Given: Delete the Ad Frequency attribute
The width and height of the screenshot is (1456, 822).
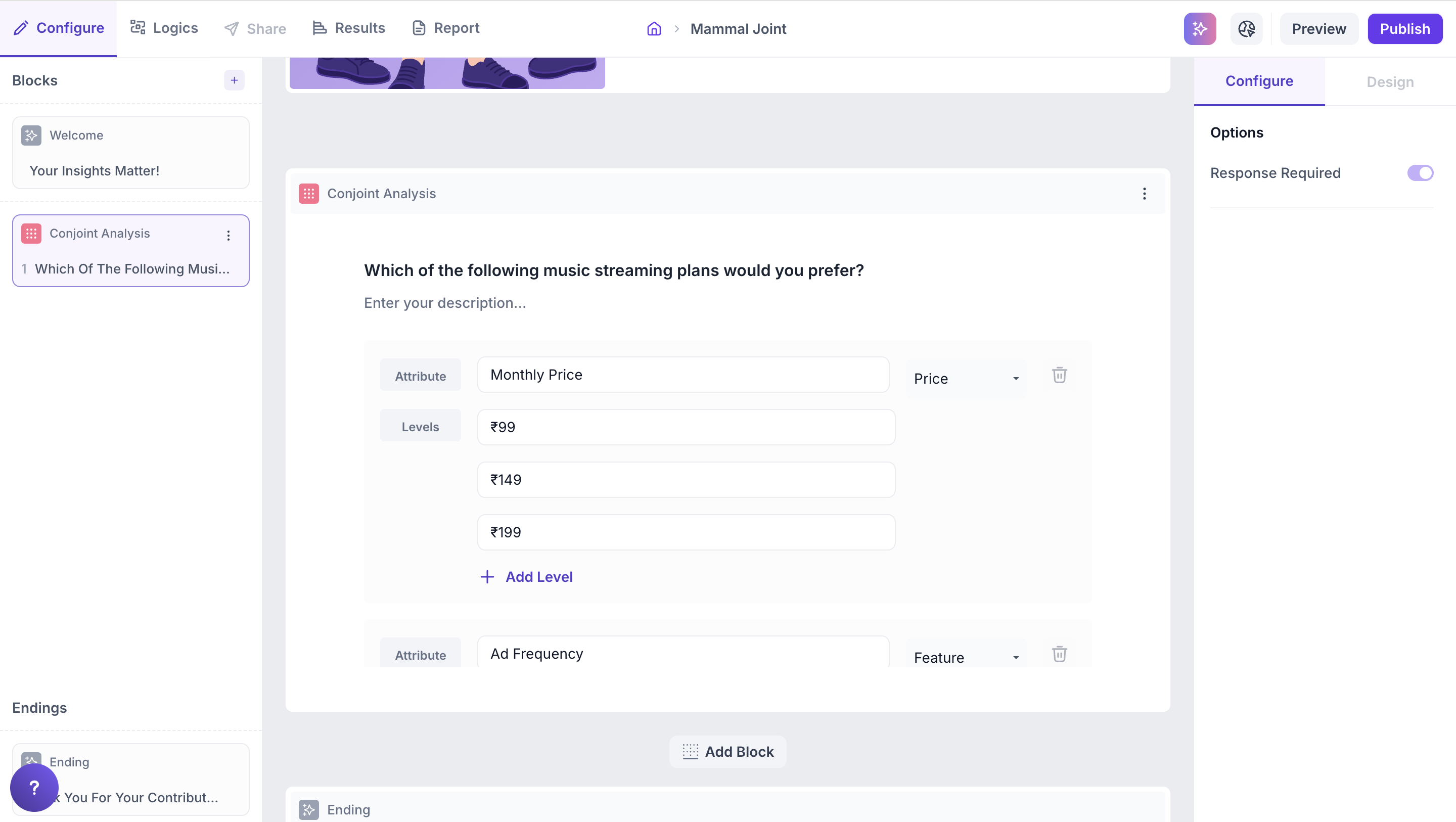Looking at the screenshot, I should click(x=1059, y=654).
